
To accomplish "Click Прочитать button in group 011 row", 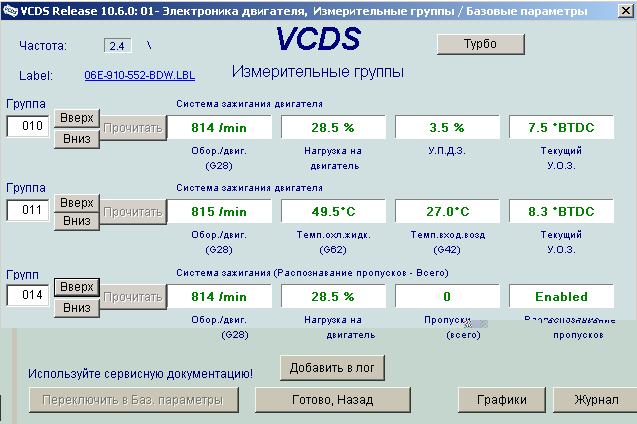I will click(133, 212).
